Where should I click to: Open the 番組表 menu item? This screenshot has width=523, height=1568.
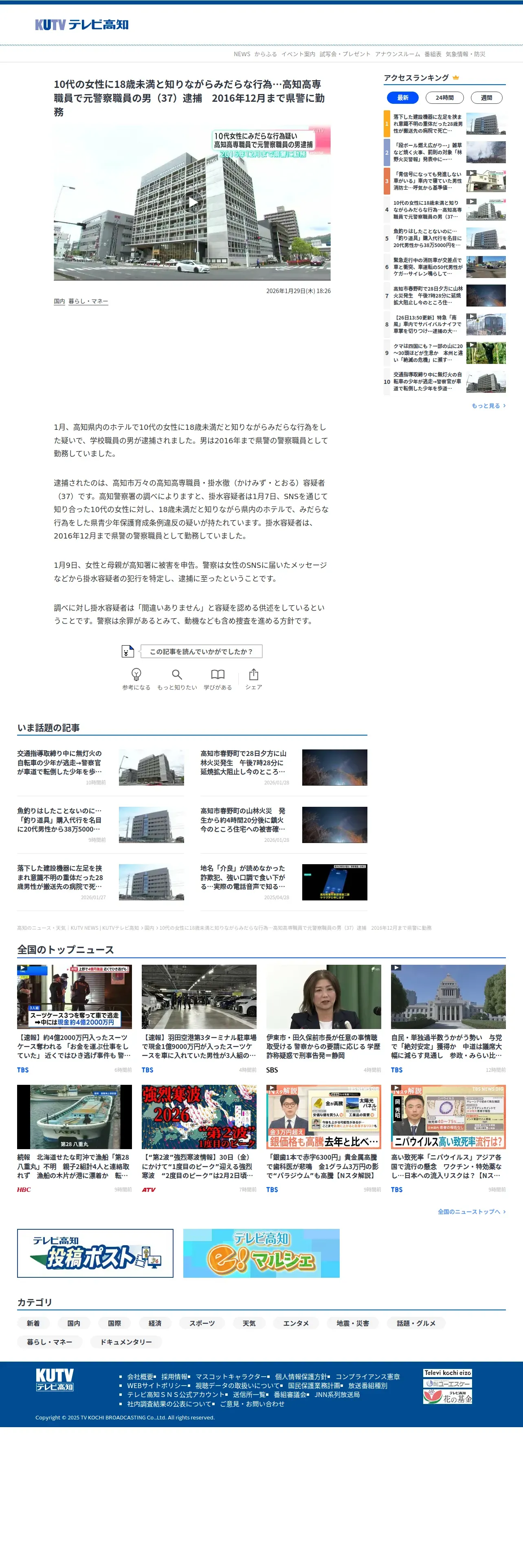pos(433,54)
